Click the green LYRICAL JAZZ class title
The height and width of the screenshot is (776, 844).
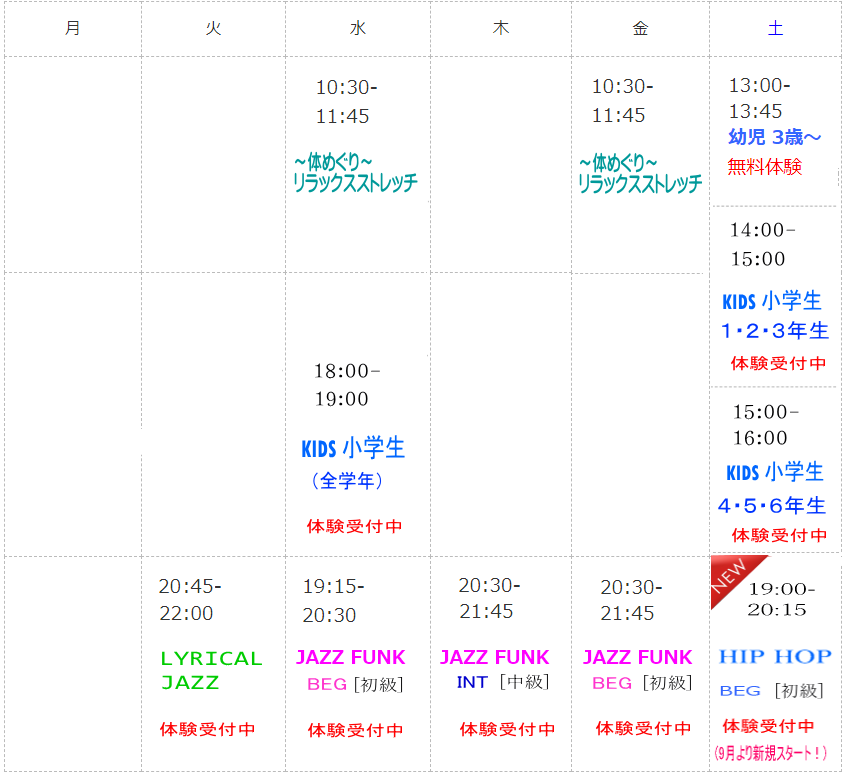coord(211,670)
